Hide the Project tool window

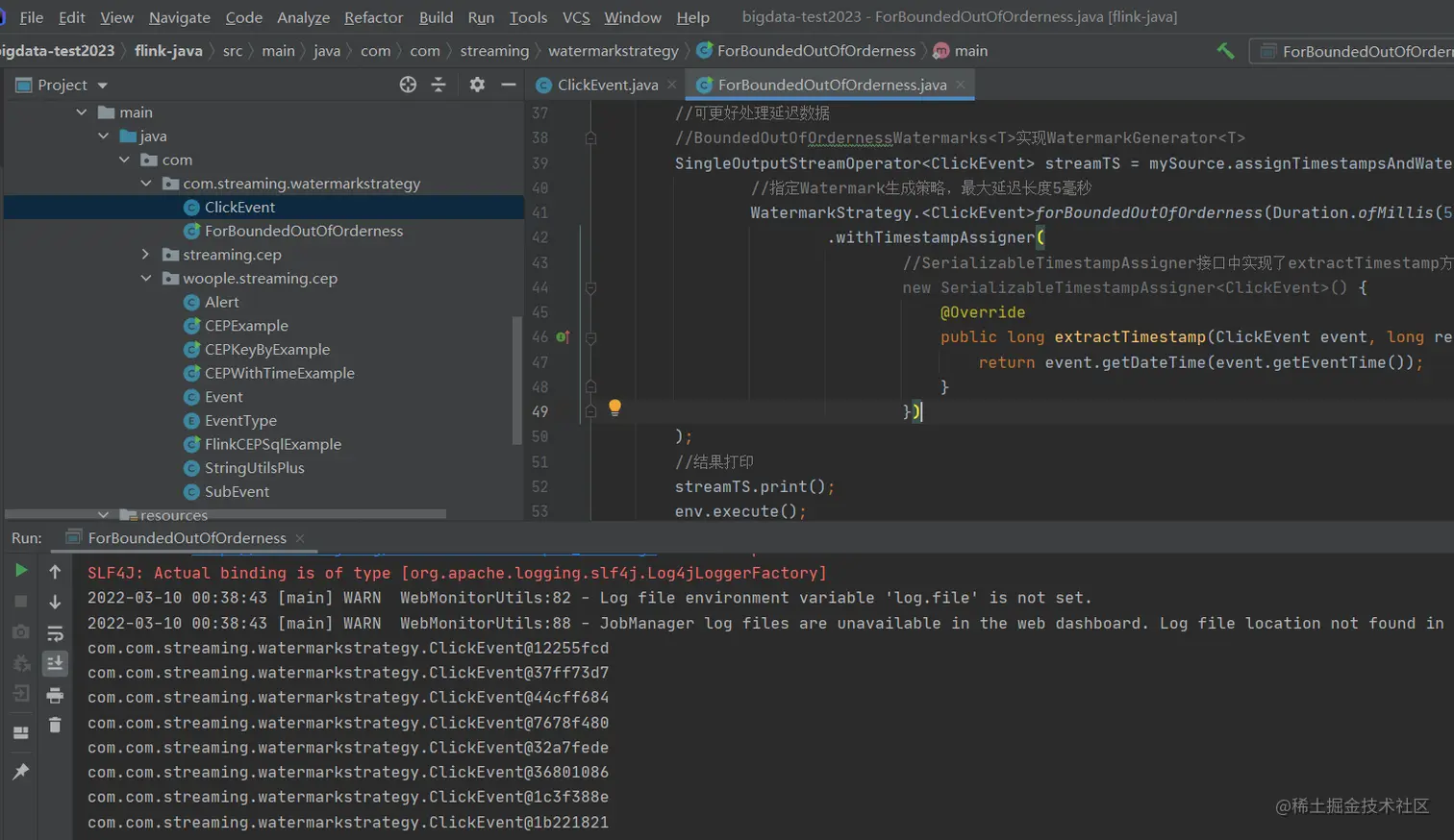point(509,85)
